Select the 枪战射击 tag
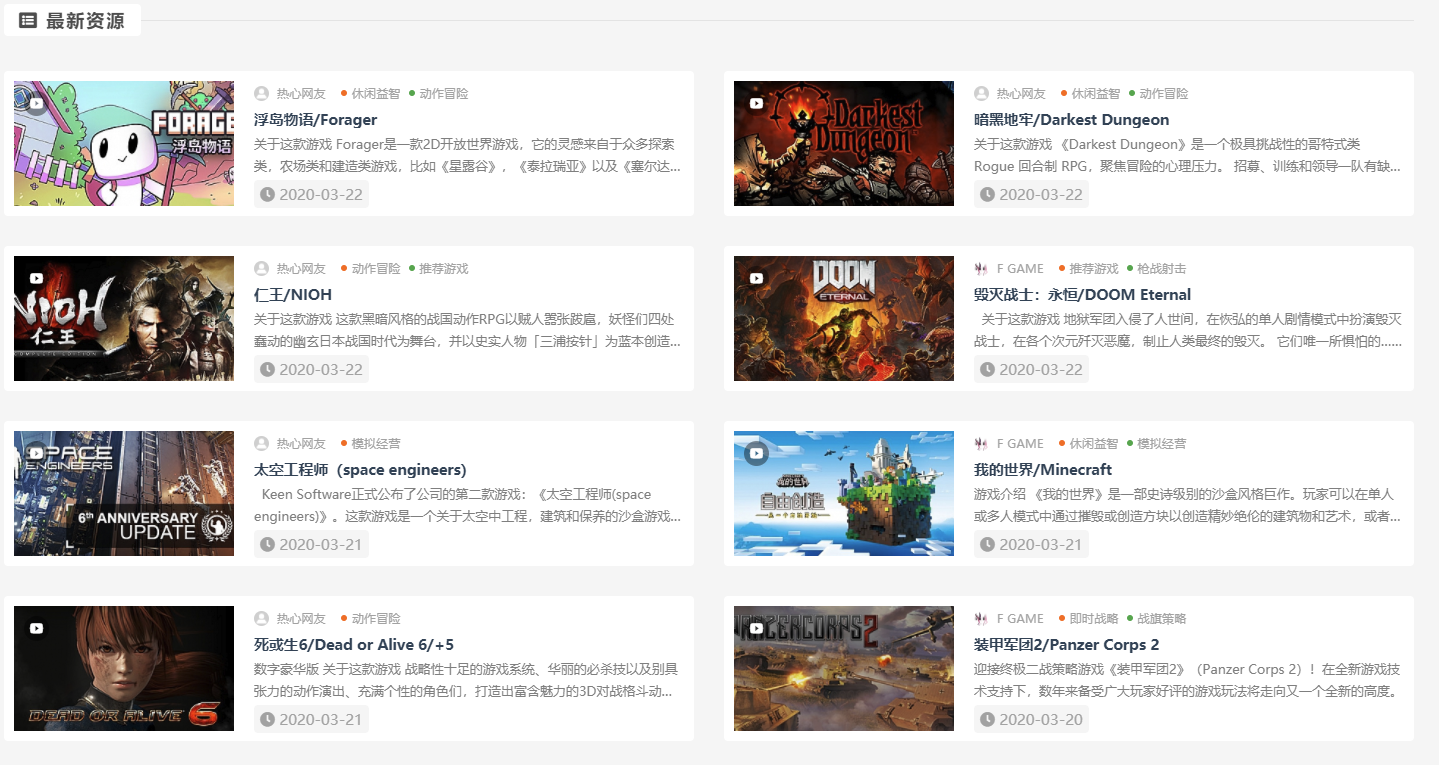 coord(1162,269)
